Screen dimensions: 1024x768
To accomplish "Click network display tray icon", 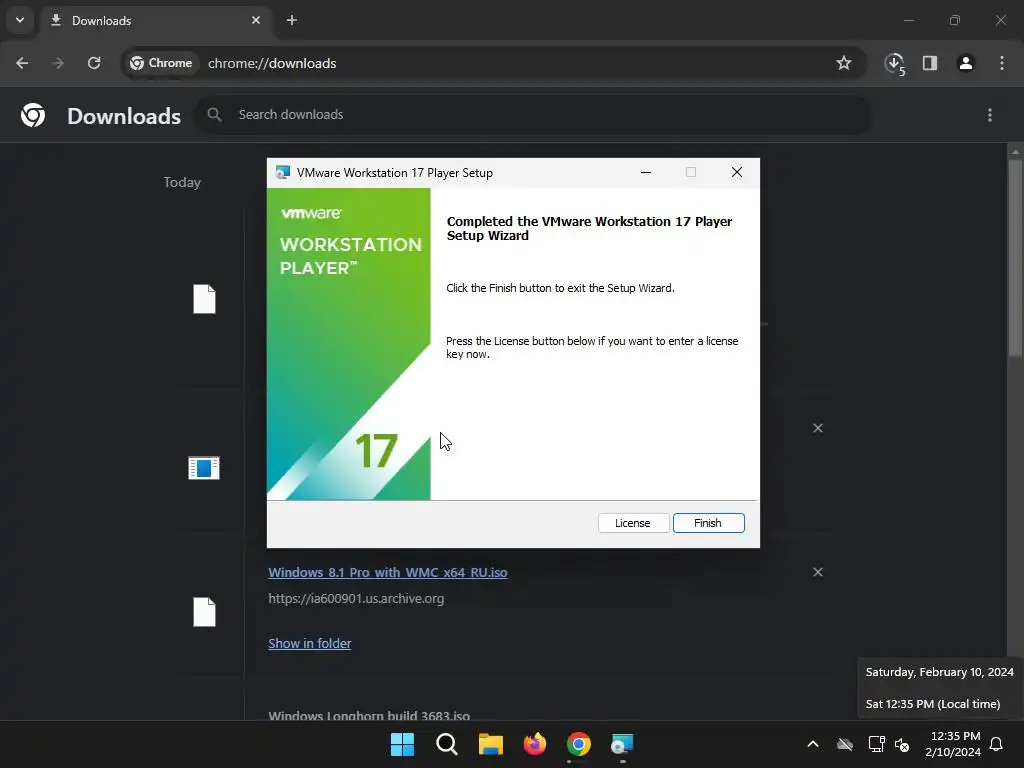I will point(876,744).
